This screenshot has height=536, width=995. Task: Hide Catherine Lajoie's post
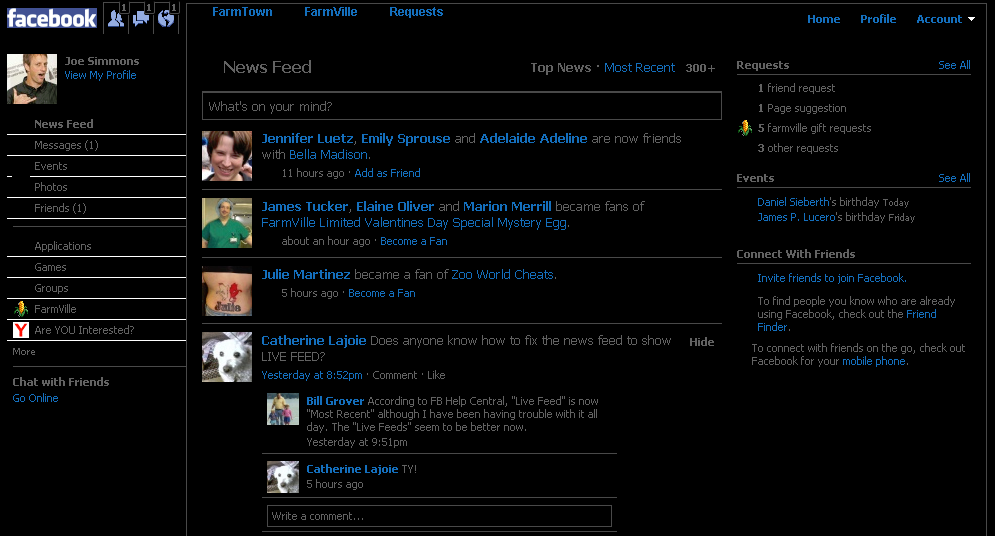point(702,342)
